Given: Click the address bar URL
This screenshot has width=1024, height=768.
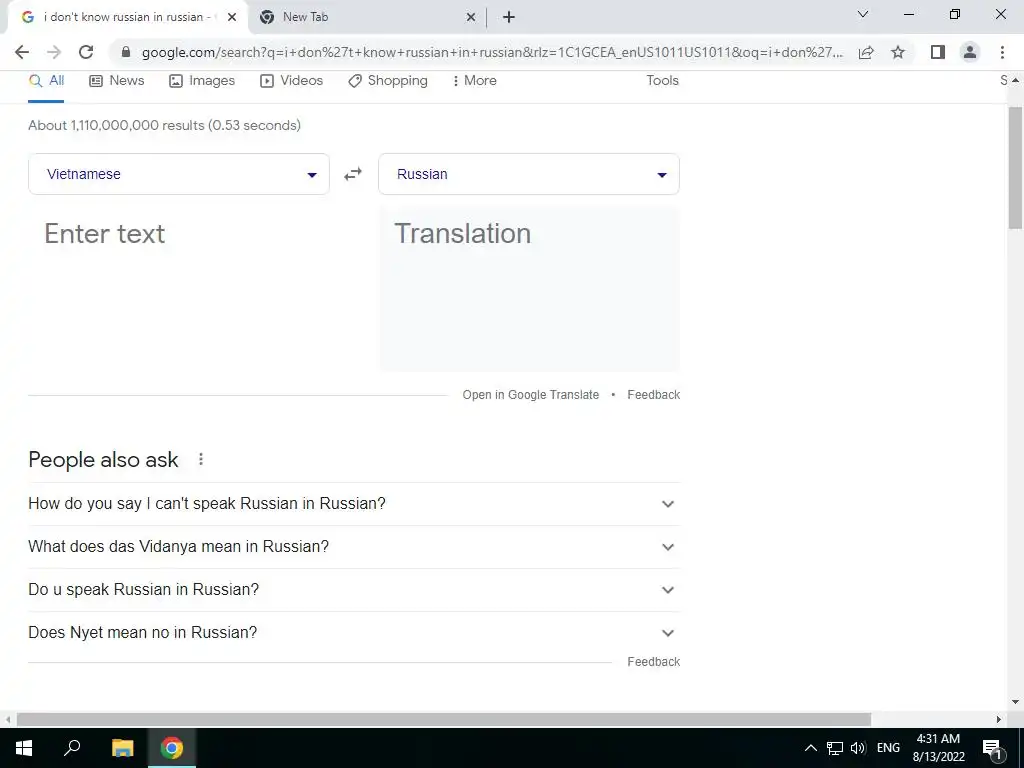Looking at the screenshot, I should (492, 52).
